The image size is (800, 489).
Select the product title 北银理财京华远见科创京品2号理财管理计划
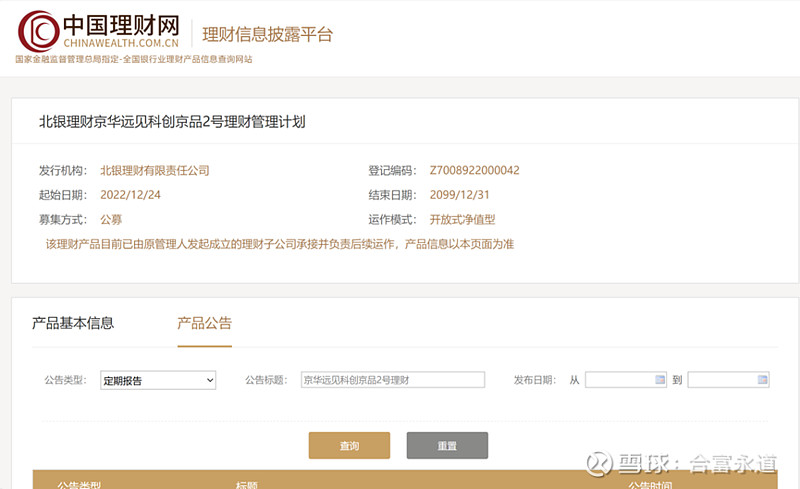tap(172, 121)
